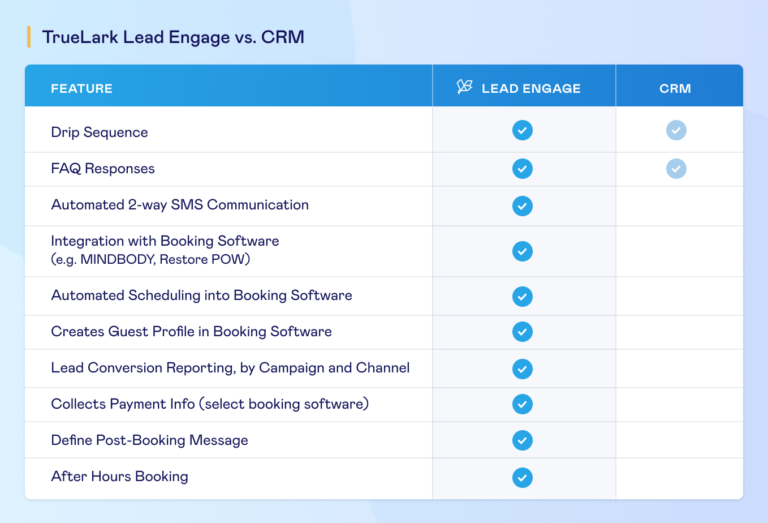Click Automated Scheduling into Booking Software text
Screen dimensions: 768x523
pos(201,295)
